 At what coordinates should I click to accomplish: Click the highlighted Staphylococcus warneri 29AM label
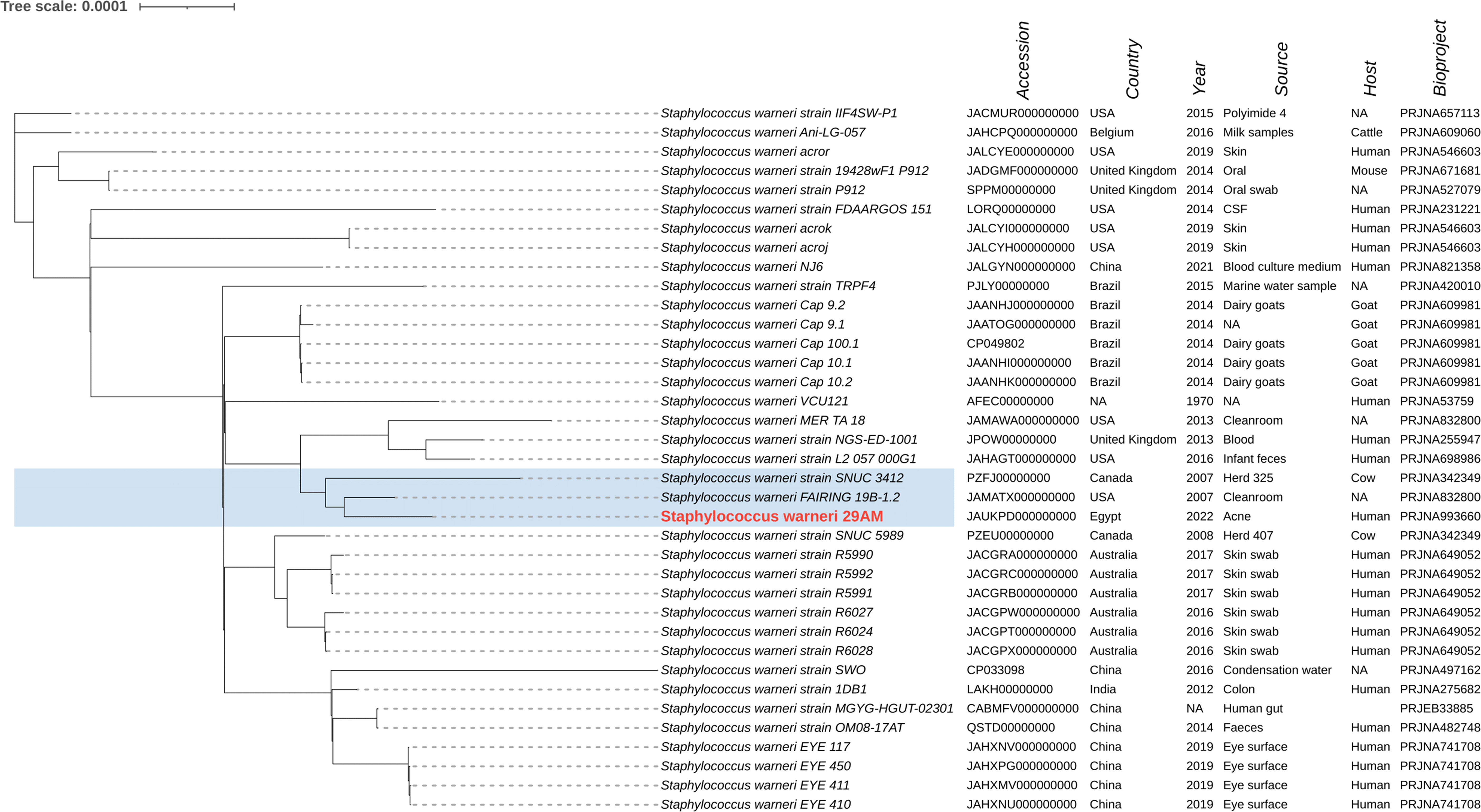tap(771, 516)
